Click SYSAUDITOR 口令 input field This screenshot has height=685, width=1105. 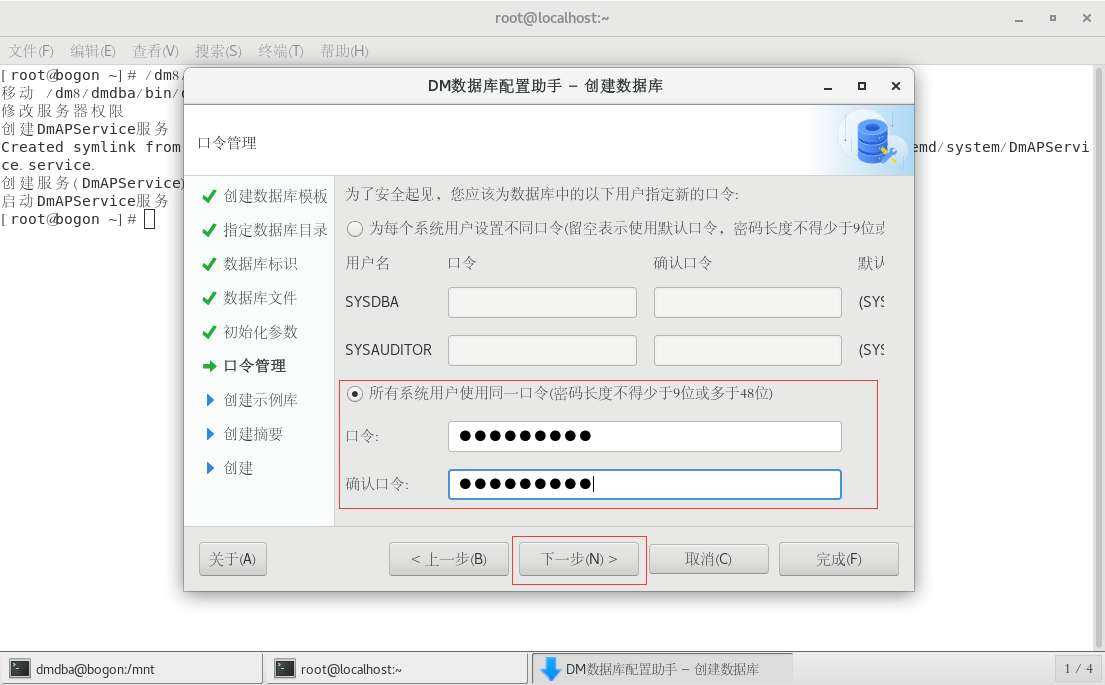click(543, 350)
